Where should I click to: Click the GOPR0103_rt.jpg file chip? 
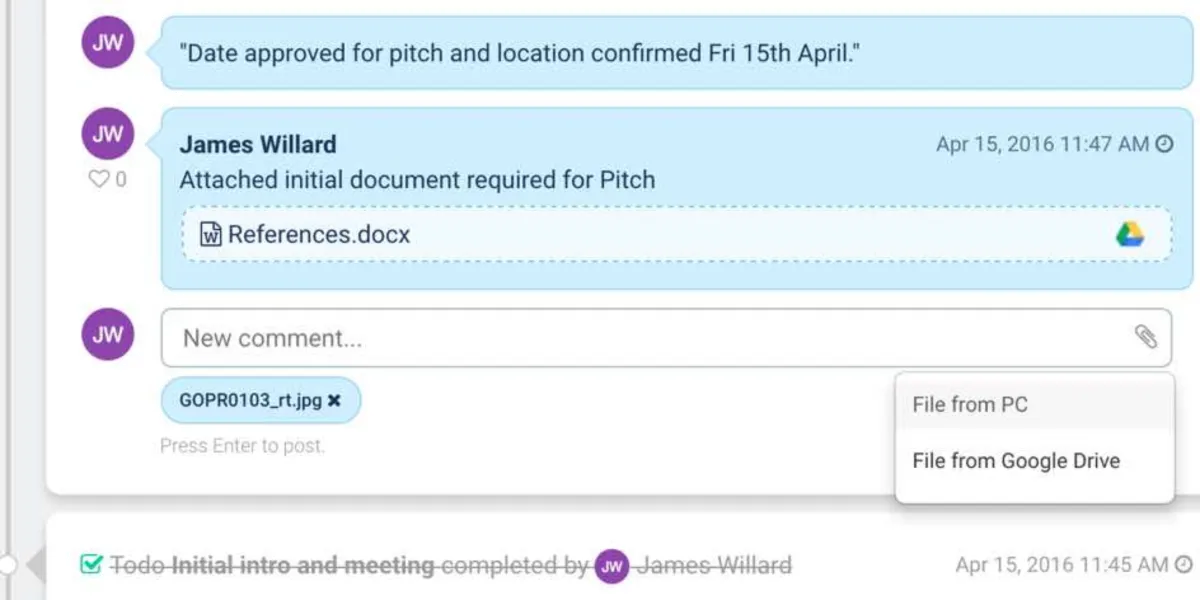250,400
